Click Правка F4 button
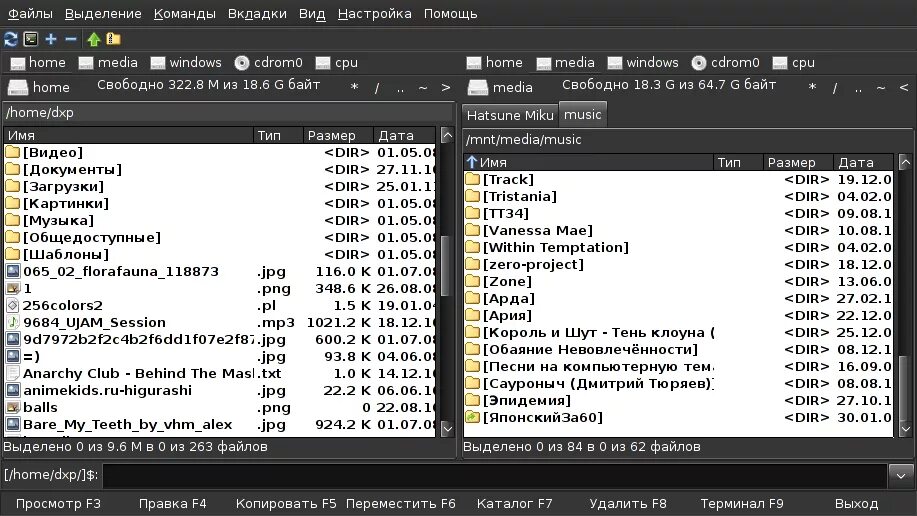Screen dimensions: 917x516 (173, 504)
